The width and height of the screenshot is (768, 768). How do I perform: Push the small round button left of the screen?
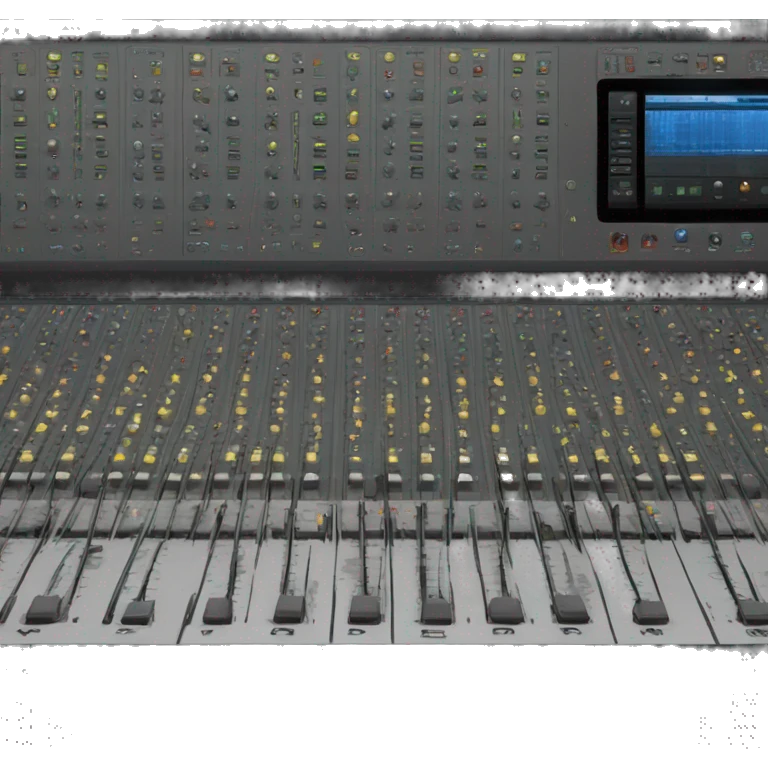(571, 185)
